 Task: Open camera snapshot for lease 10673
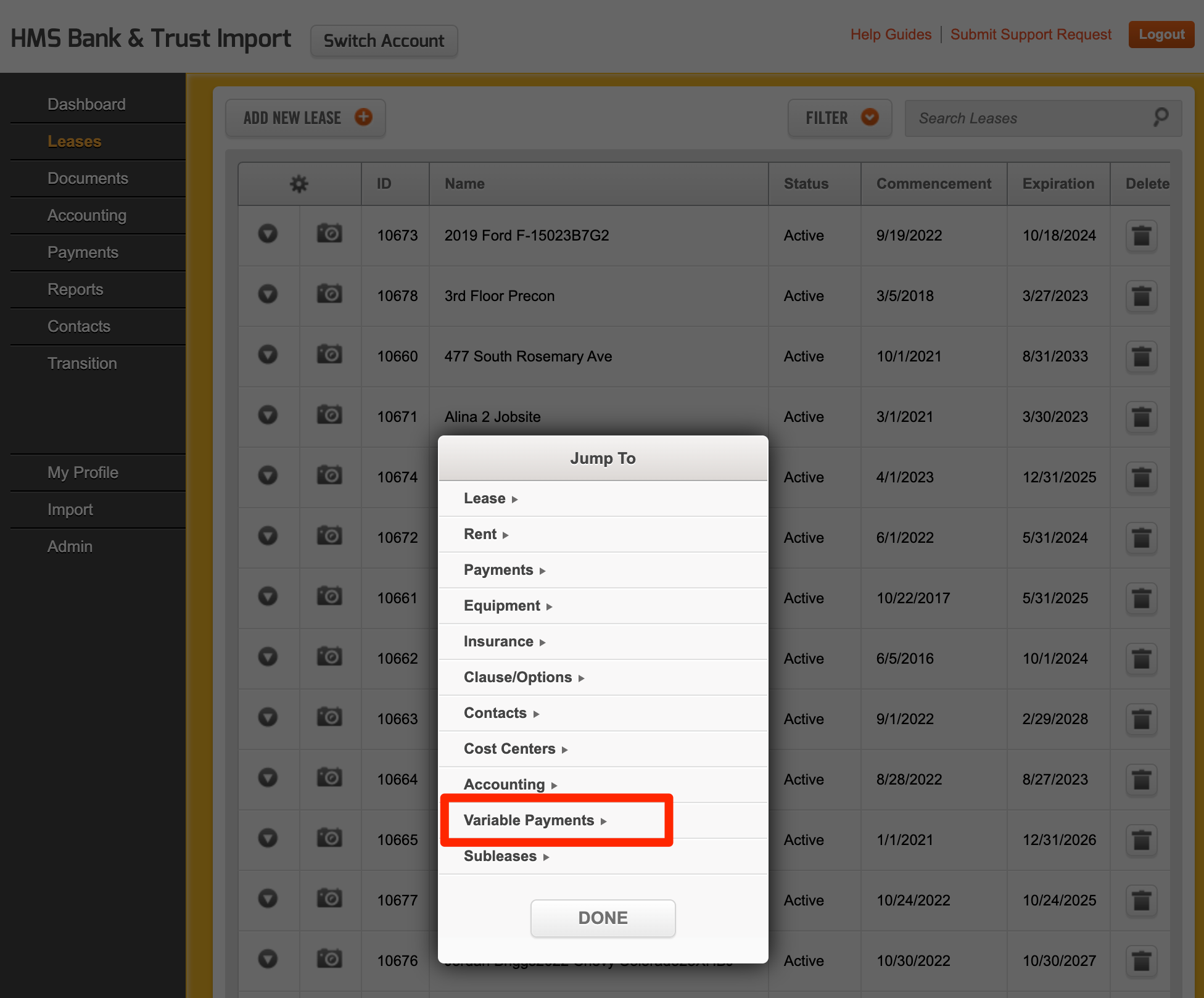pyautogui.click(x=329, y=234)
